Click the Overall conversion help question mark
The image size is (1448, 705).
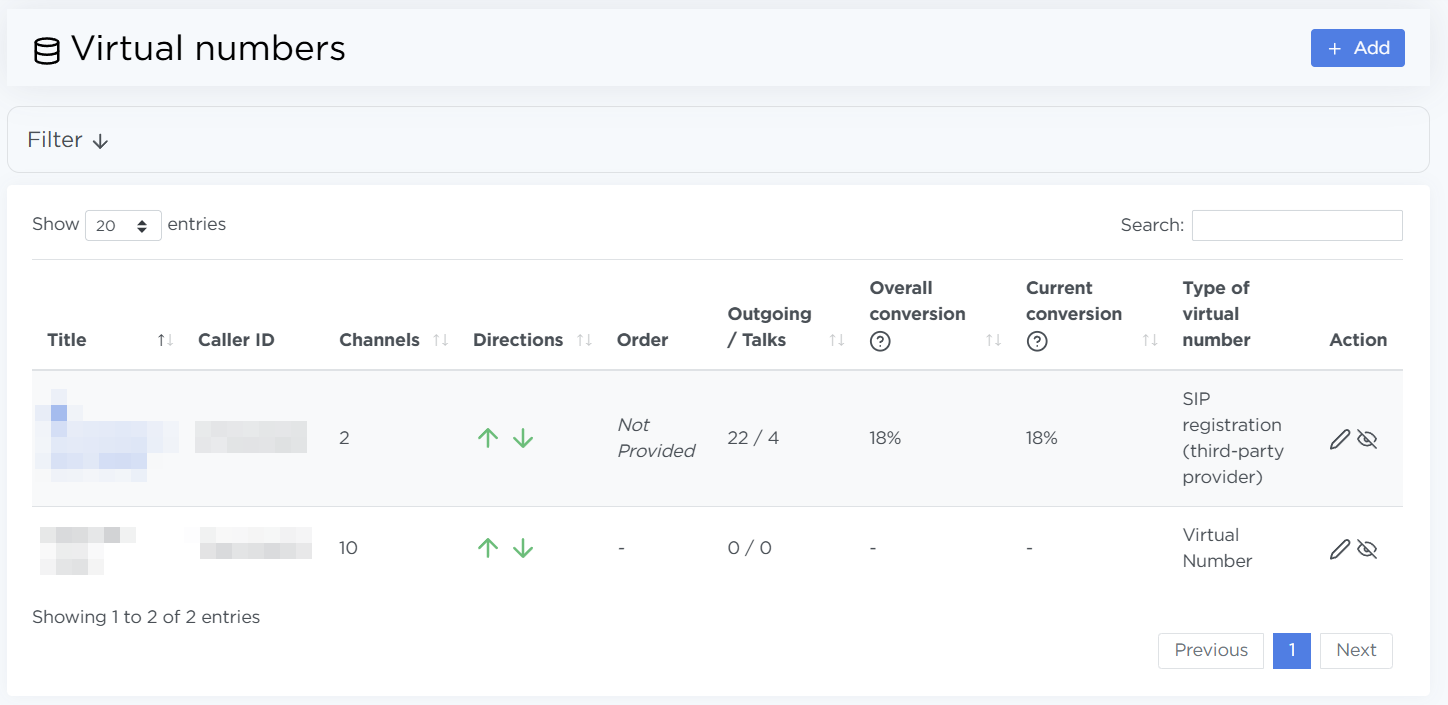pyautogui.click(x=880, y=341)
